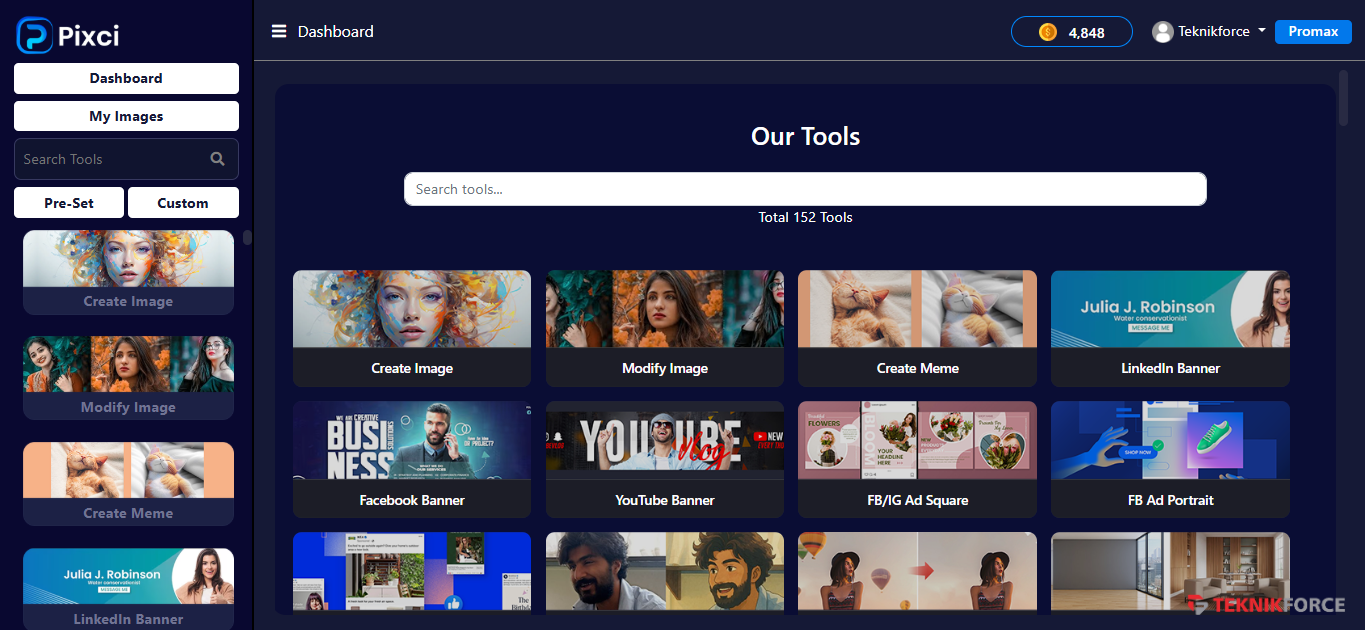Open the LinkedIn Banner tool card
This screenshot has height=630, width=1365.
click(1170, 328)
